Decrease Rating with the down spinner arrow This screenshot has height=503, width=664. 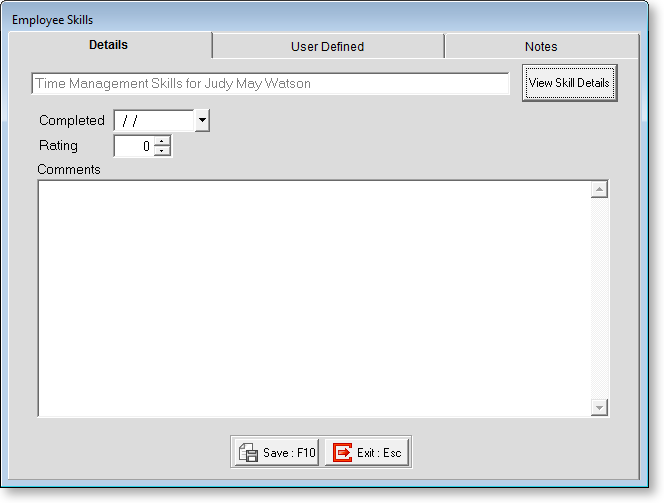(x=163, y=151)
